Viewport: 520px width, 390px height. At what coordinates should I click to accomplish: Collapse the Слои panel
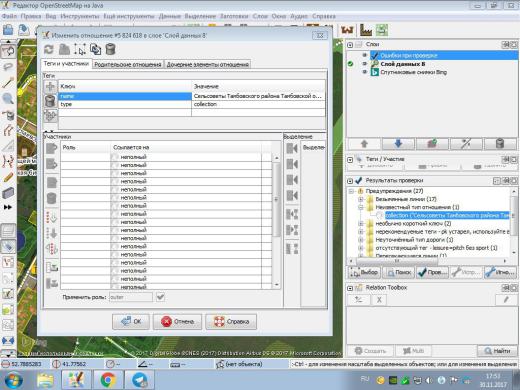[x=350, y=45]
